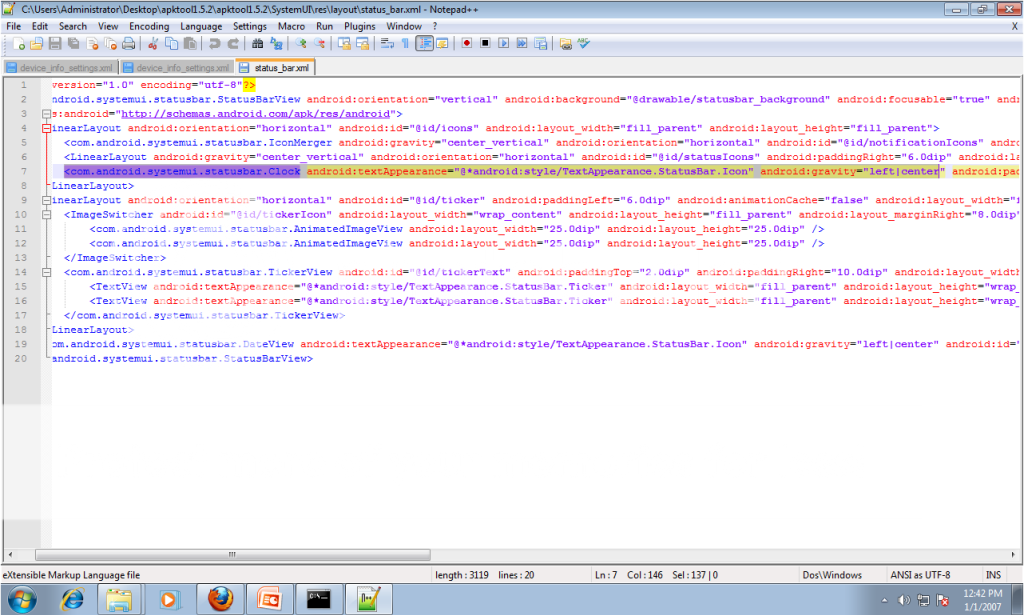Click the Undo arrow icon
Viewport: 1024px width, 615px height.
(215, 44)
